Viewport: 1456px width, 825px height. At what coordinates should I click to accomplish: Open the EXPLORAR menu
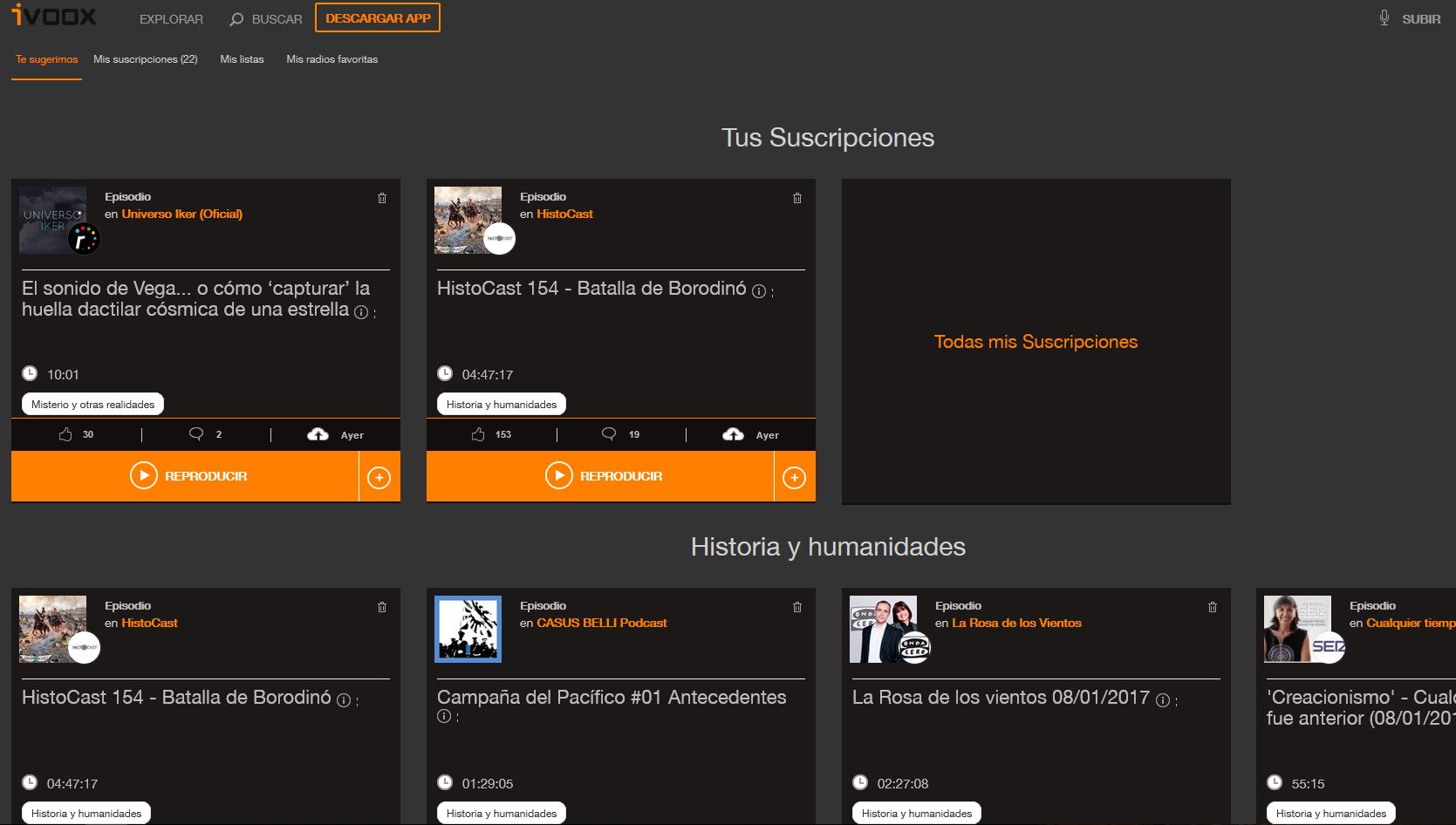pos(171,19)
